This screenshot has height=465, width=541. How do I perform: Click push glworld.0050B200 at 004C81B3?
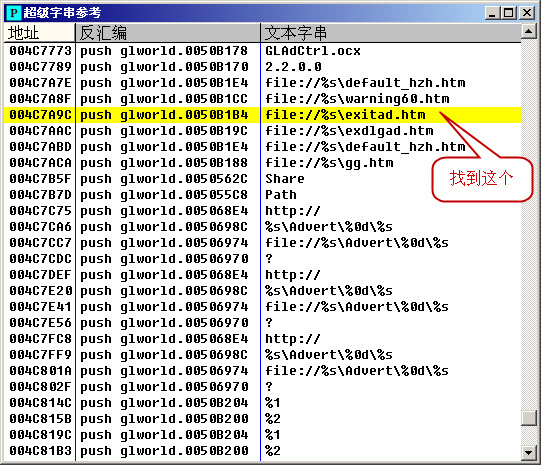[164, 451]
